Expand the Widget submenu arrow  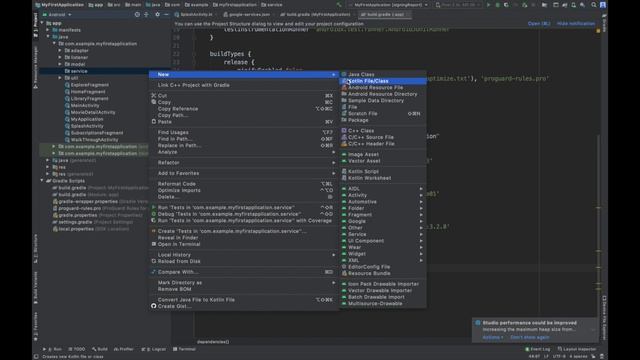[421, 254]
